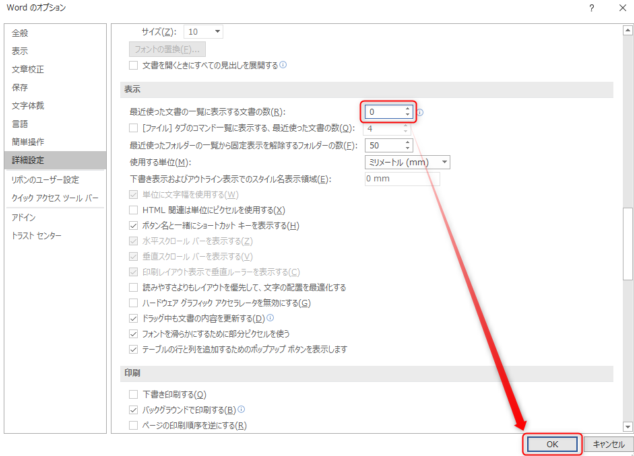Enable ページの印刷順序を逆にする checkbox
The height and width of the screenshot is (456, 634).
click(133, 425)
